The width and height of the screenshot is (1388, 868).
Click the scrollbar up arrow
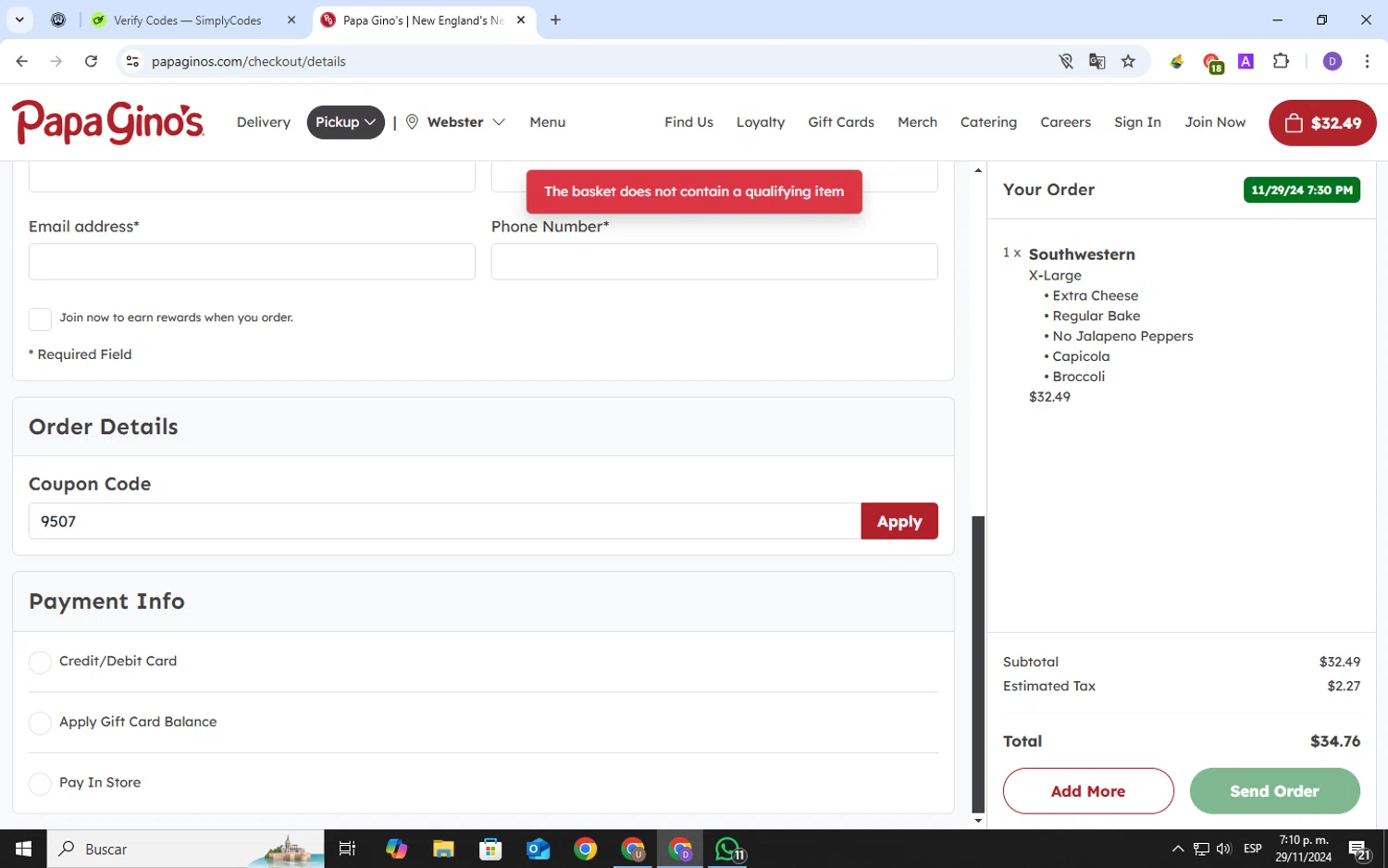(x=978, y=170)
